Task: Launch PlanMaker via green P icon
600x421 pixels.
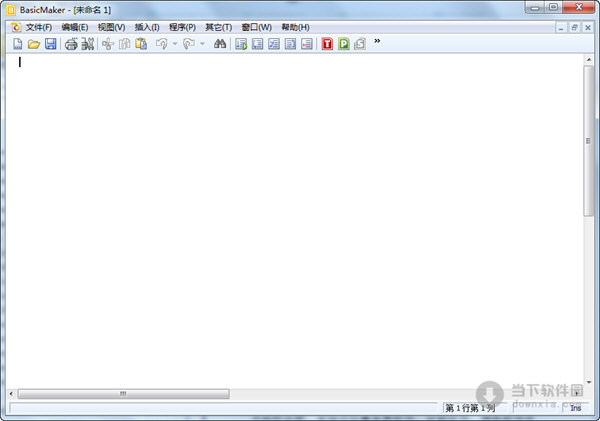Action: (344, 44)
